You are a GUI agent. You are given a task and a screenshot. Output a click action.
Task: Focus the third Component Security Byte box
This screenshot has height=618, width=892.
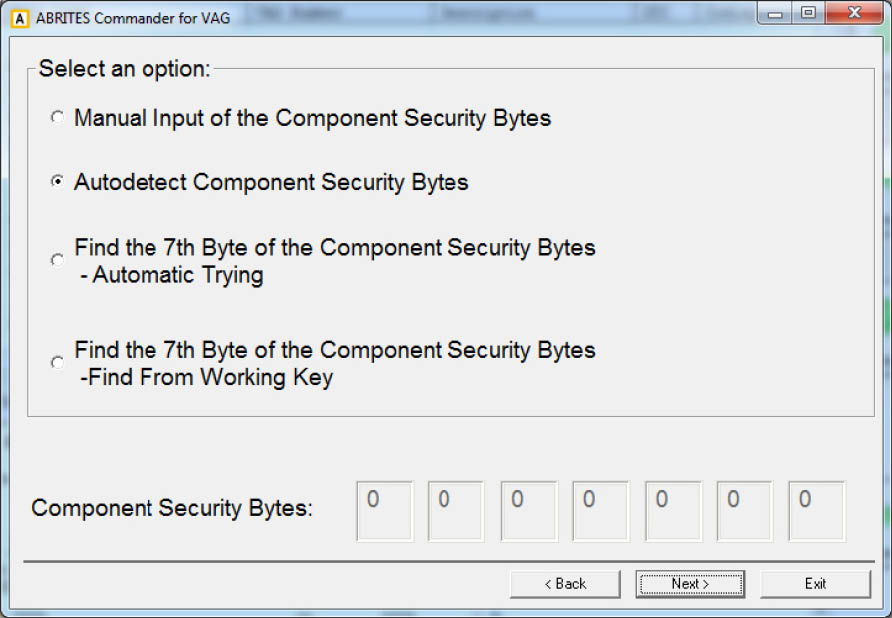pos(528,510)
